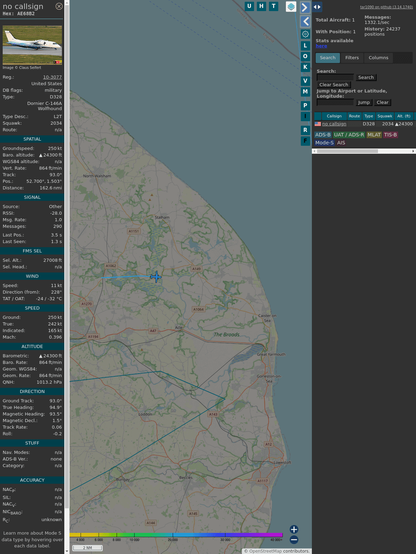Click the aircraft photo thumbnail
Screen dimensions: 416x554
pos(32,45)
